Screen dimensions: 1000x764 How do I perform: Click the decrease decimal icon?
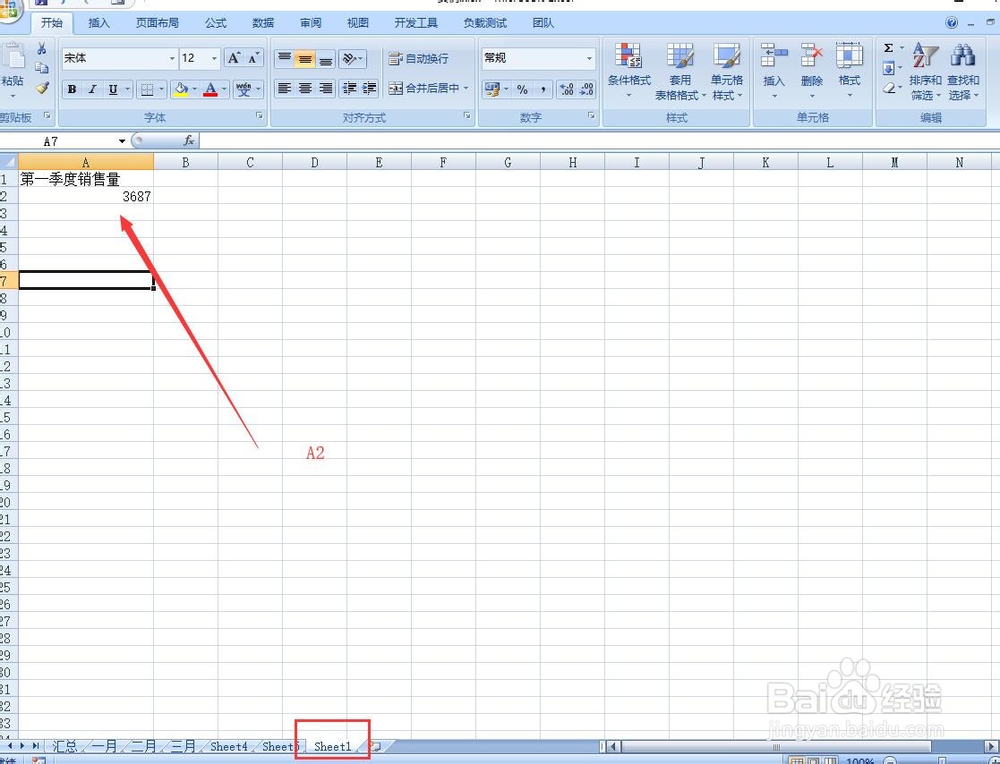587,89
